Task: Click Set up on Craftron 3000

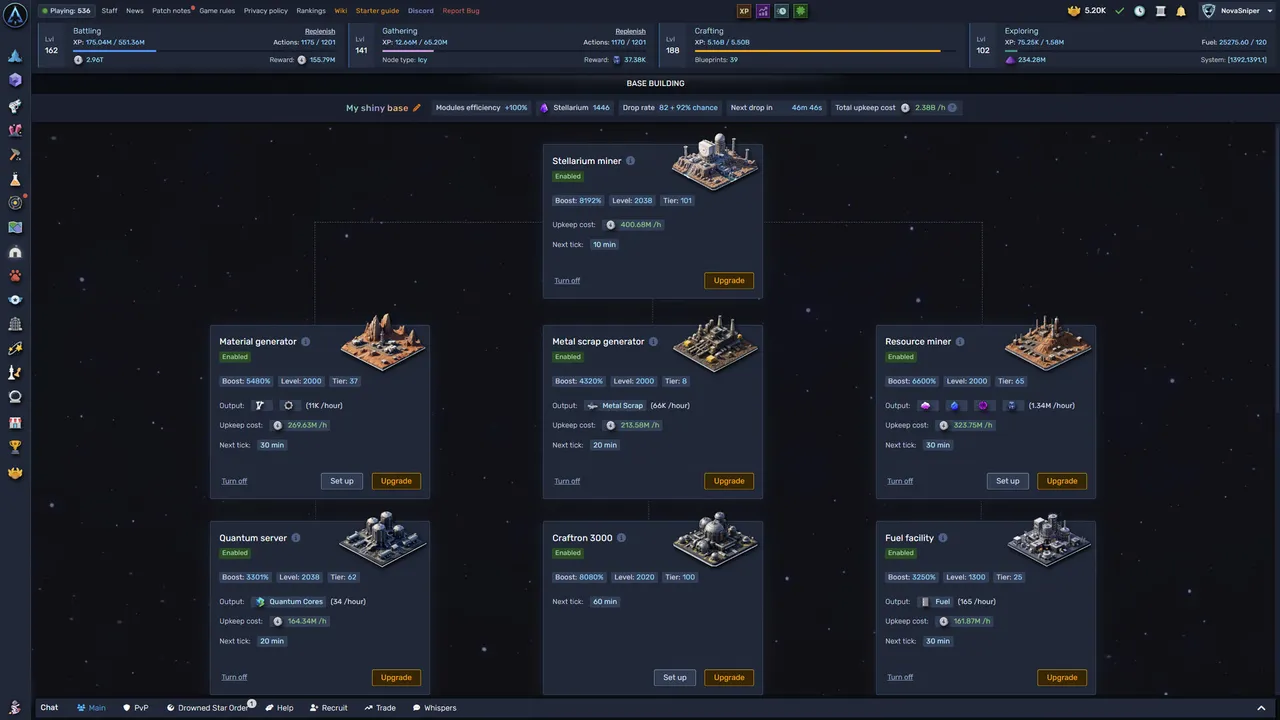Action: click(x=675, y=677)
